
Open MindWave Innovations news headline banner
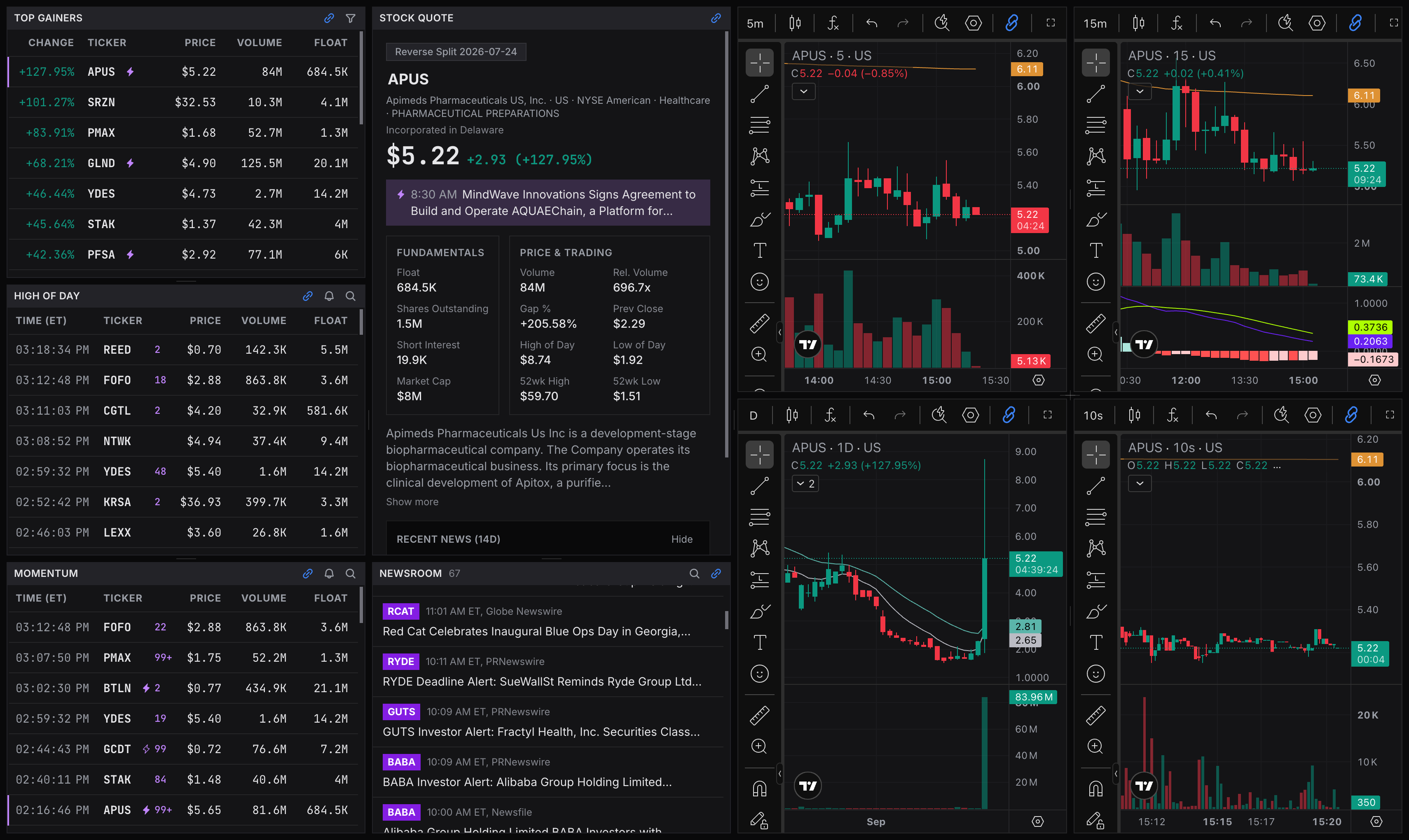pos(548,203)
